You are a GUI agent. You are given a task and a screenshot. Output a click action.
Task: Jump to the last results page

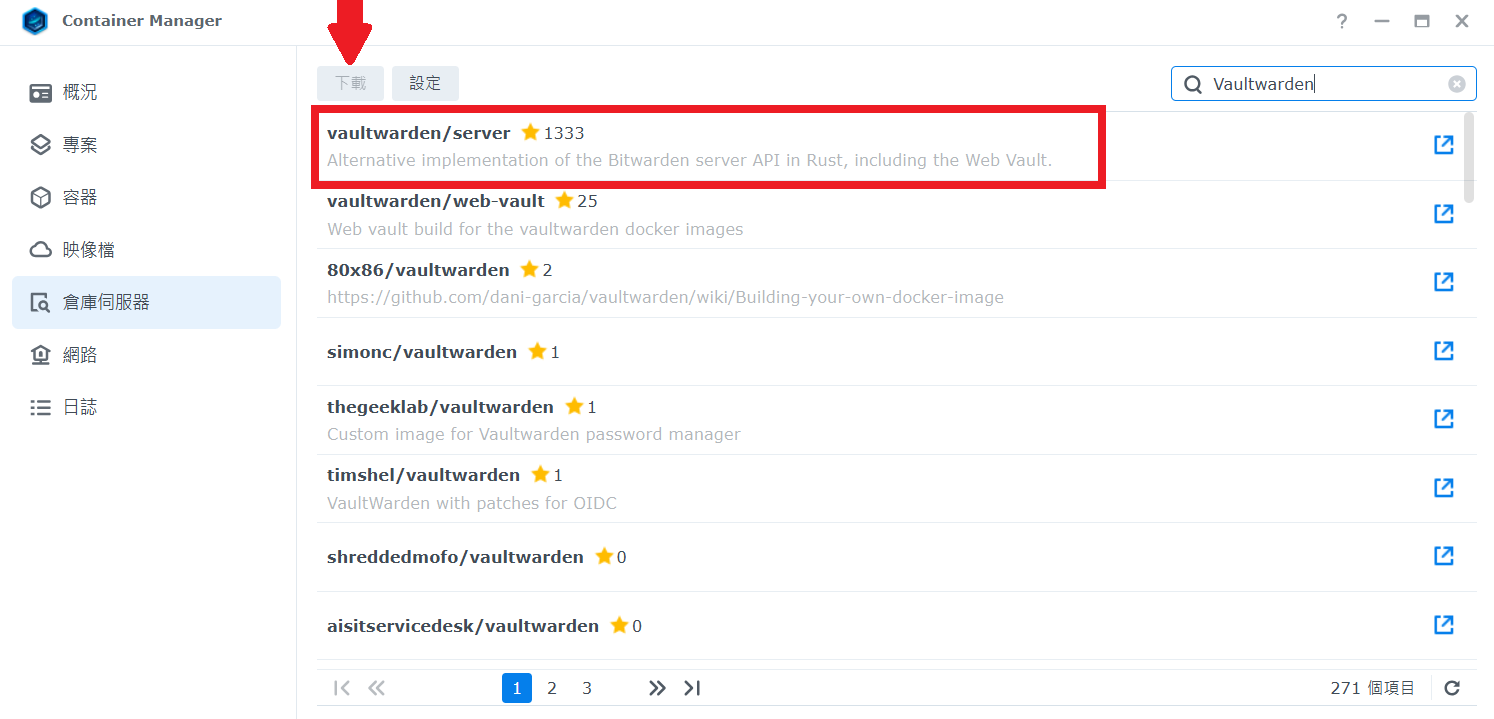tap(692, 688)
